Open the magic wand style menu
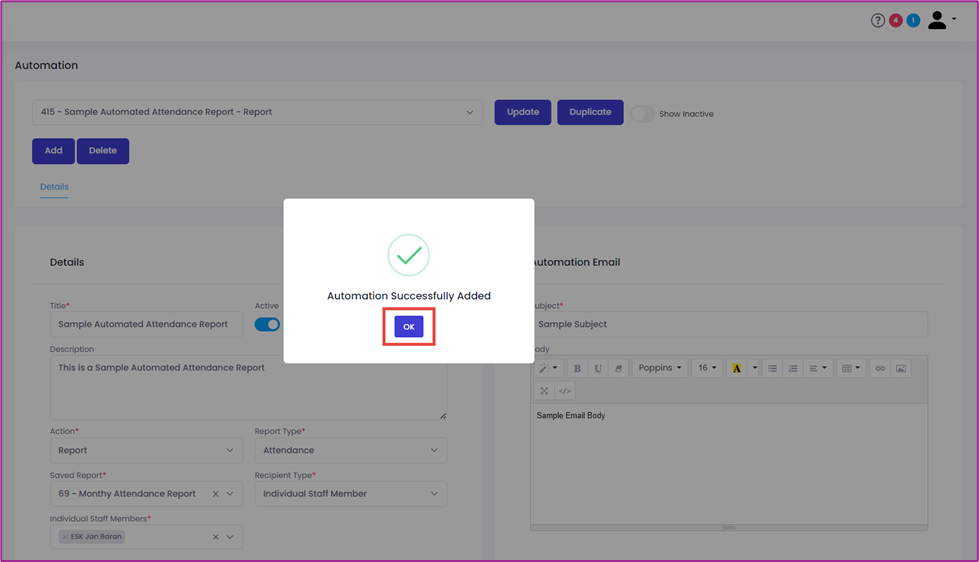This screenshot has height=562, width=979. click(549, 368)
